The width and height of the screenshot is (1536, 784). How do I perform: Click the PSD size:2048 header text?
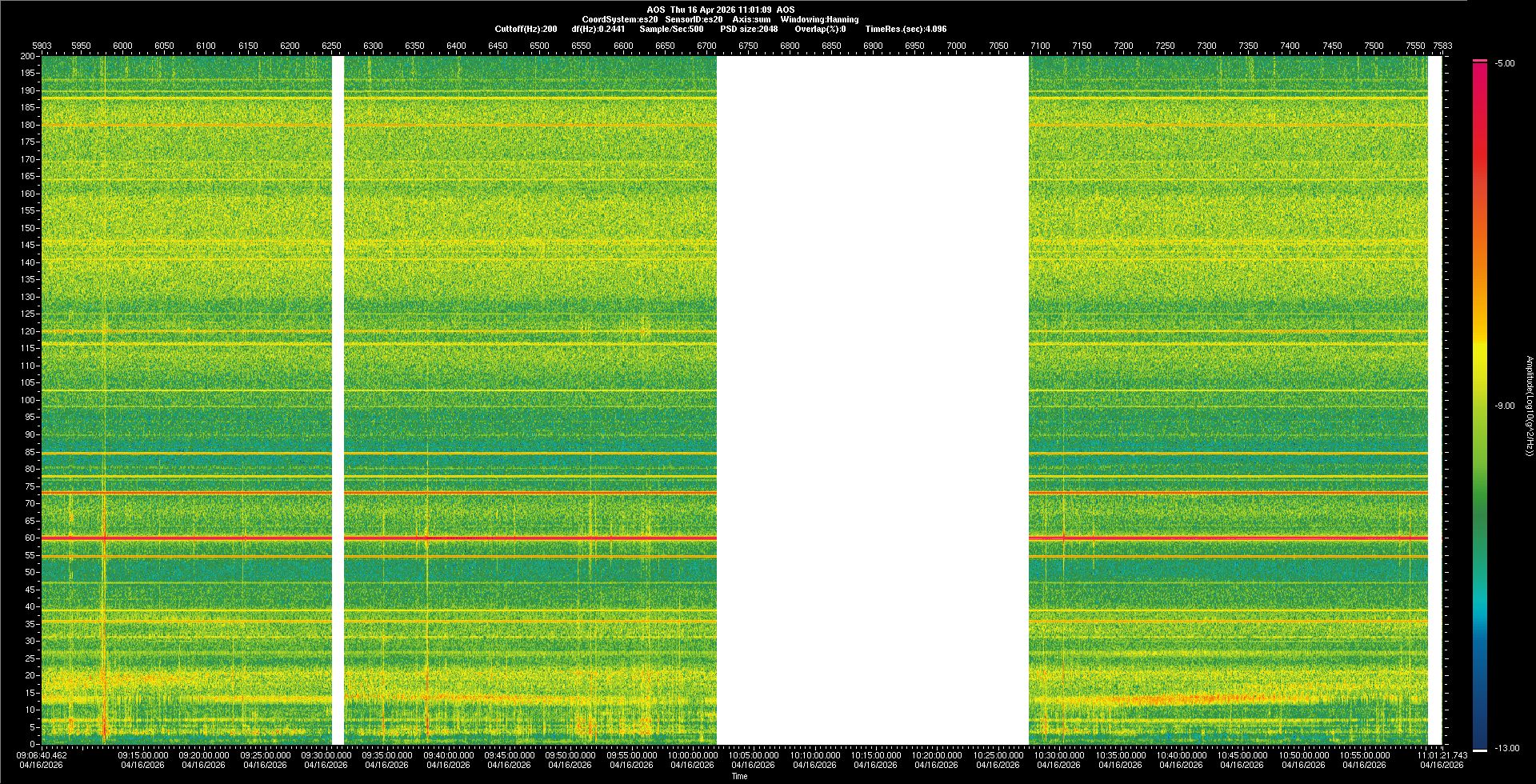point(749,29)
